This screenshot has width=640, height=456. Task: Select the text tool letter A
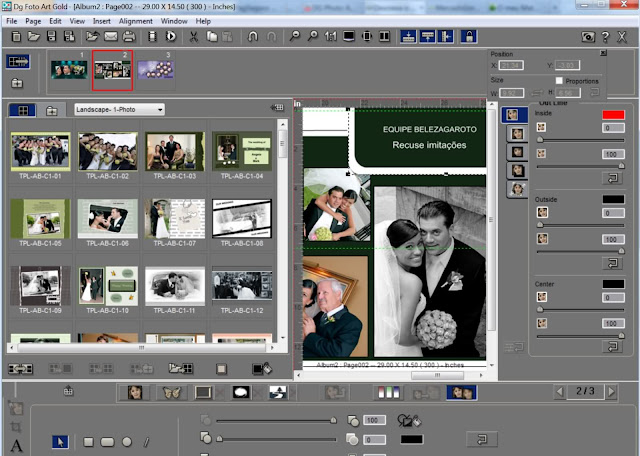(17, 446)
